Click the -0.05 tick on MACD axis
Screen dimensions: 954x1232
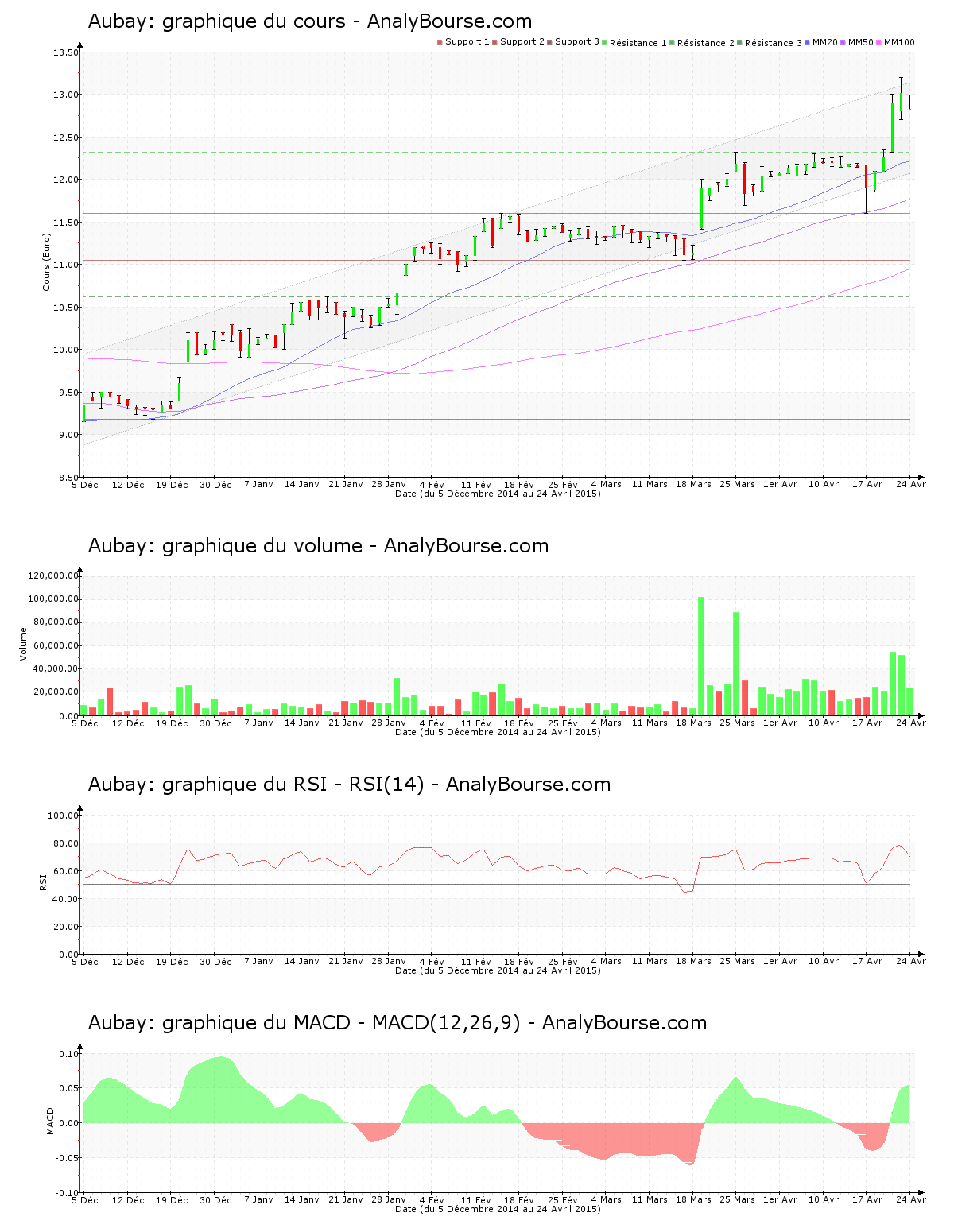68,1158
